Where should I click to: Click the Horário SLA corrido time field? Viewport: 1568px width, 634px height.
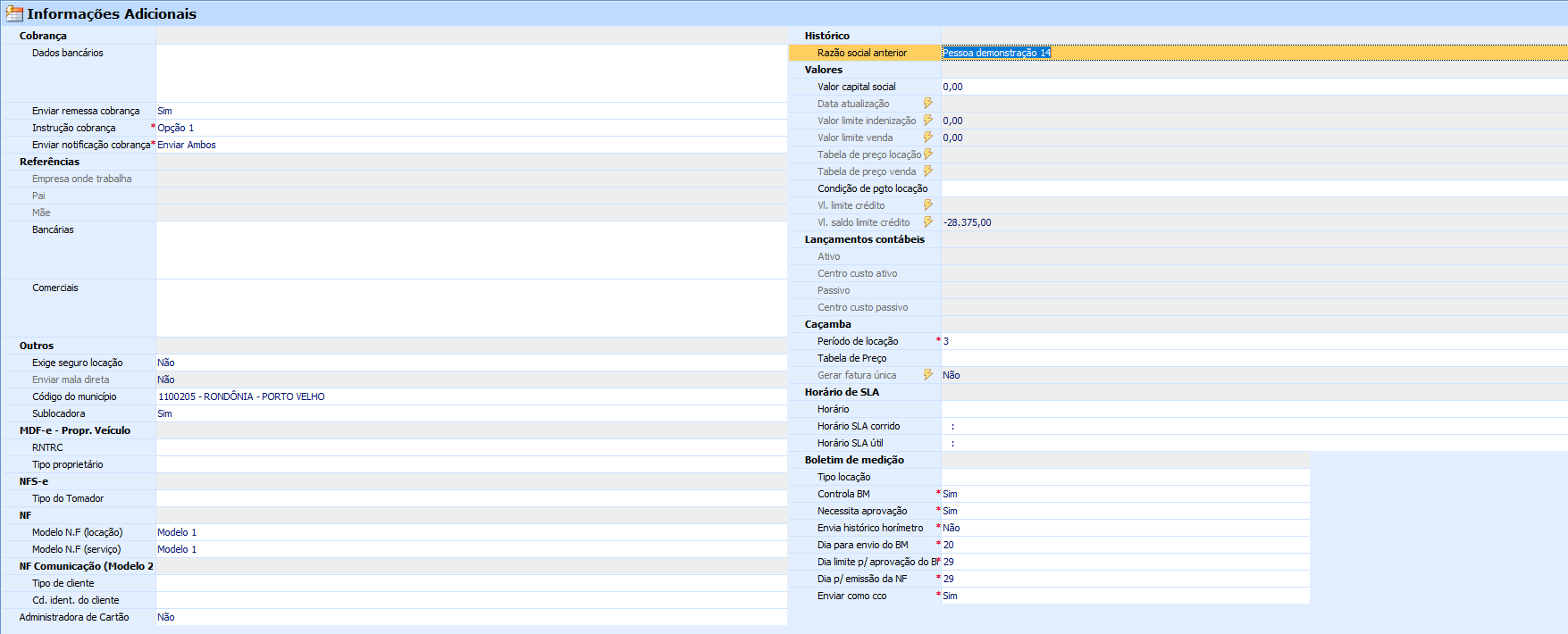tap(1254, 426)
